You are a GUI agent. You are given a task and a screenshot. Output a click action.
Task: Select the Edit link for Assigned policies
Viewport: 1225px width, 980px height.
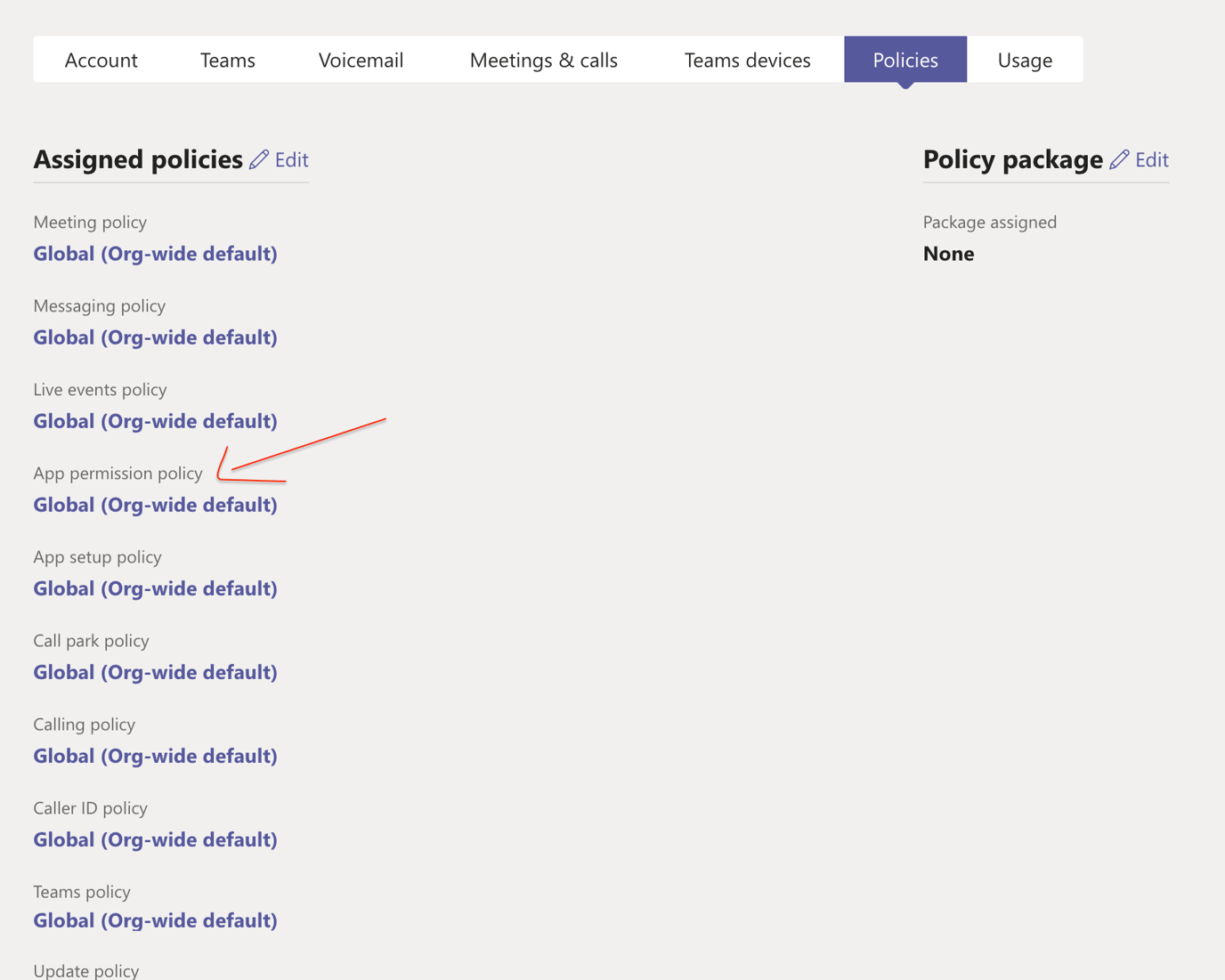tap(292, 159)
